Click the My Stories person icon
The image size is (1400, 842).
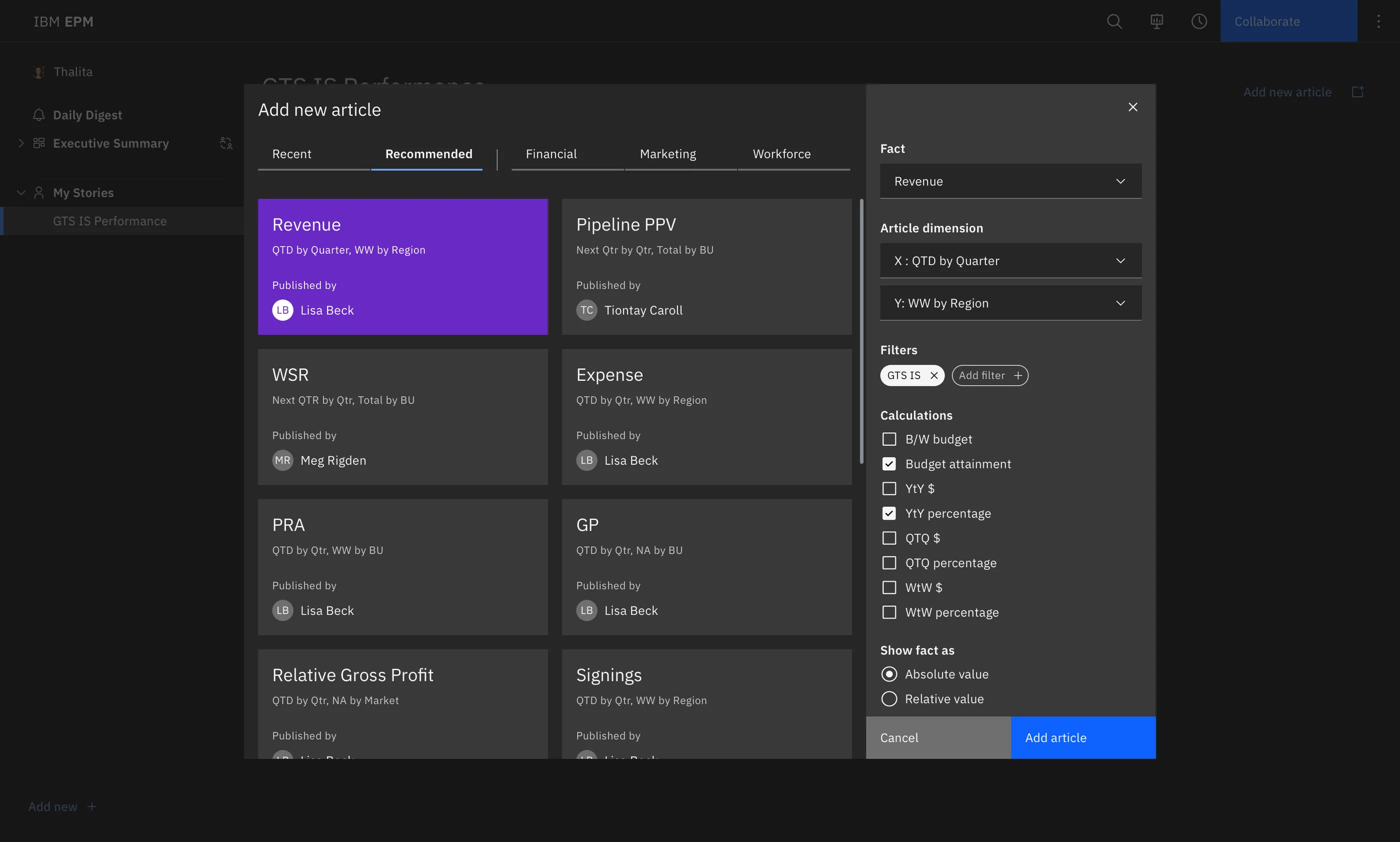(x=38, y=193)
